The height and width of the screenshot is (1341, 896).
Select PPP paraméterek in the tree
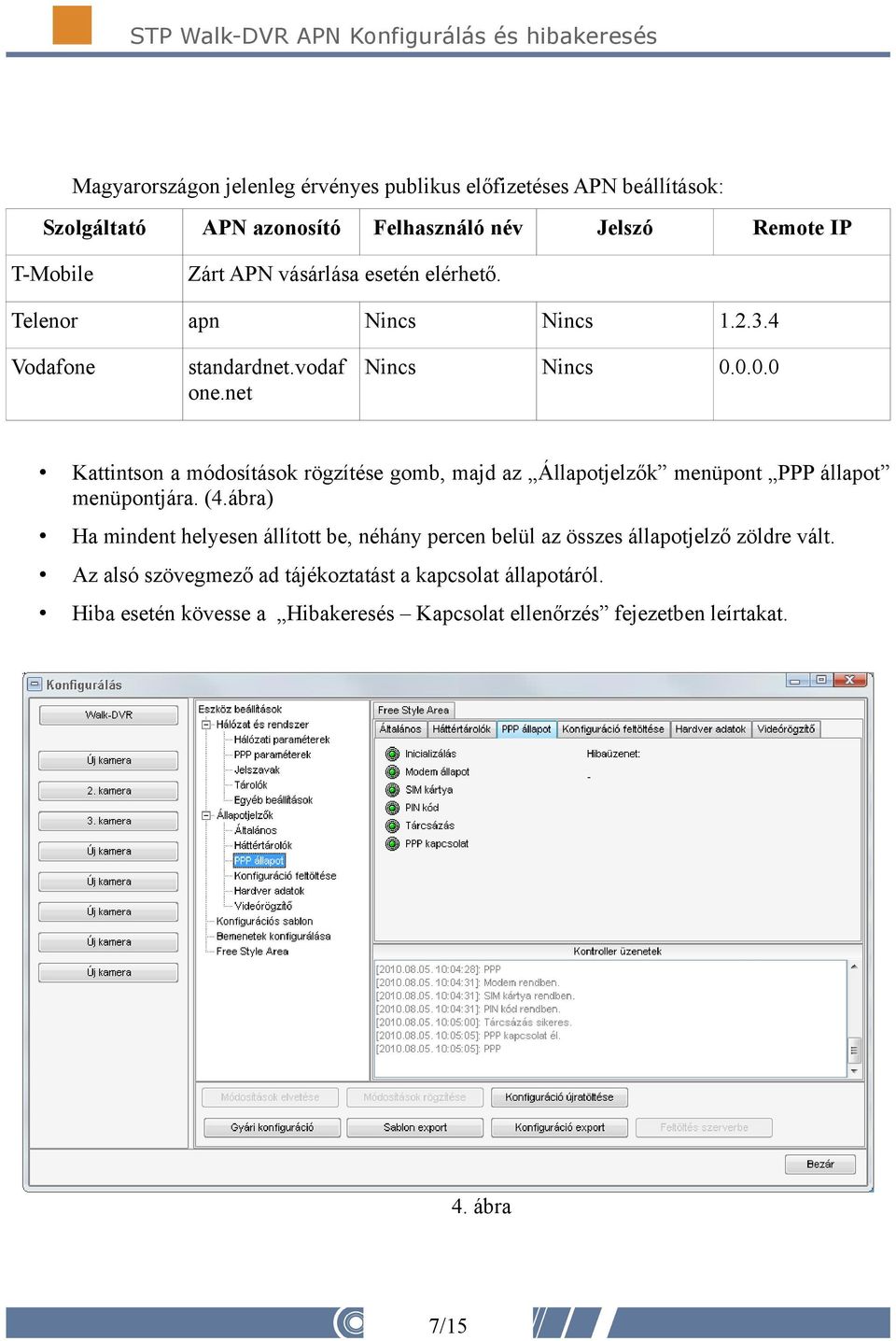click(x=272, y=755)
